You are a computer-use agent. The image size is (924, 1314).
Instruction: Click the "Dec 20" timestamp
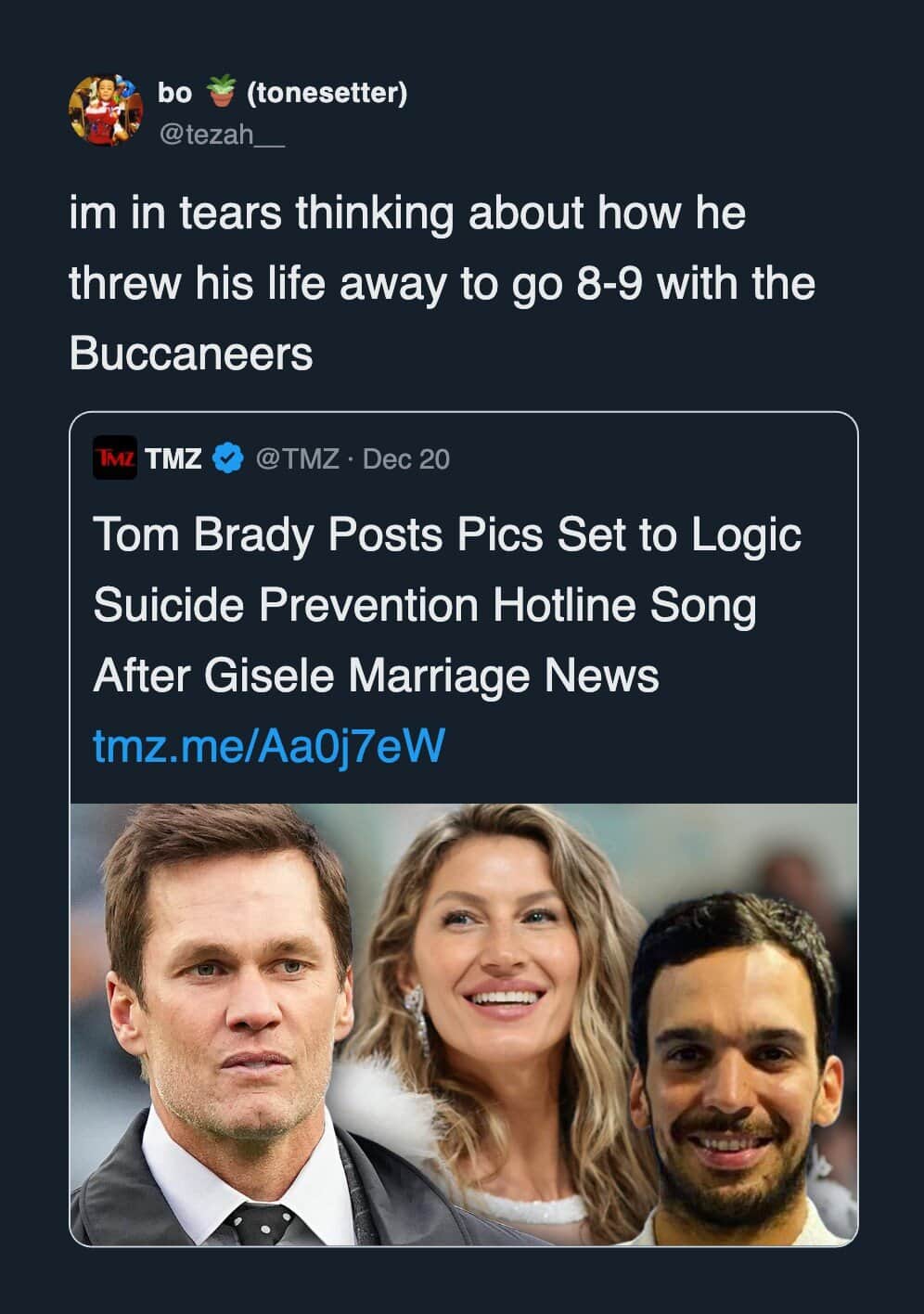pyautogui.click(x=406, y=459)
